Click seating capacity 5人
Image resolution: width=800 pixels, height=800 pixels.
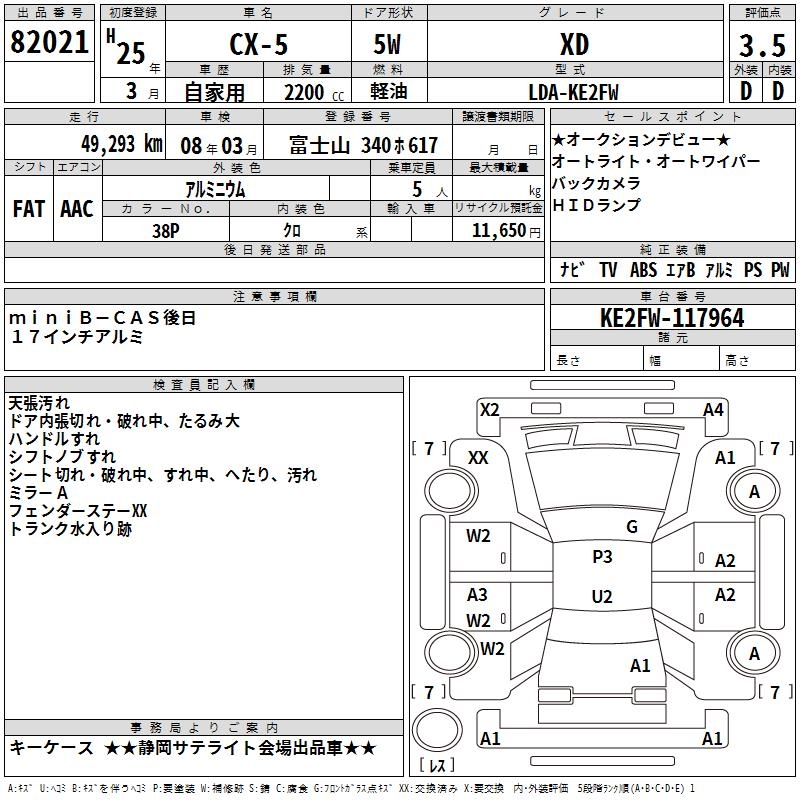429,190
